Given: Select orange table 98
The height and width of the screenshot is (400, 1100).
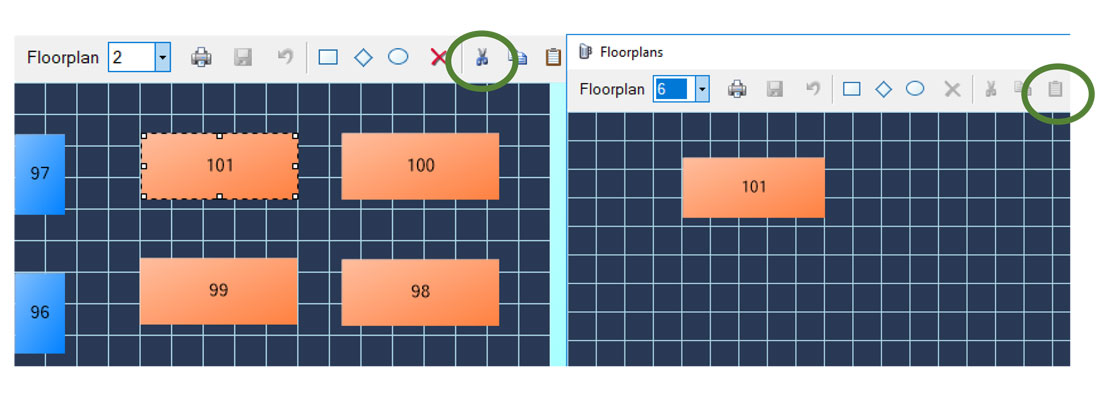Looking at the screenshot, I should (420, 292).
